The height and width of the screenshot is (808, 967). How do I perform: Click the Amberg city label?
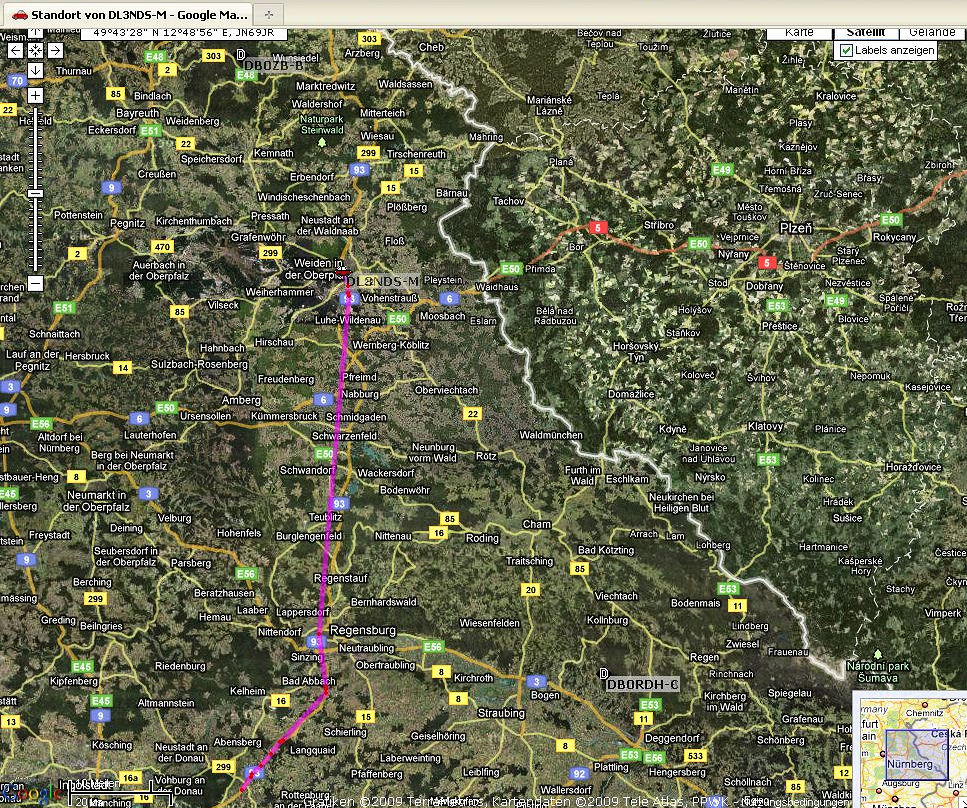point(241,400)
